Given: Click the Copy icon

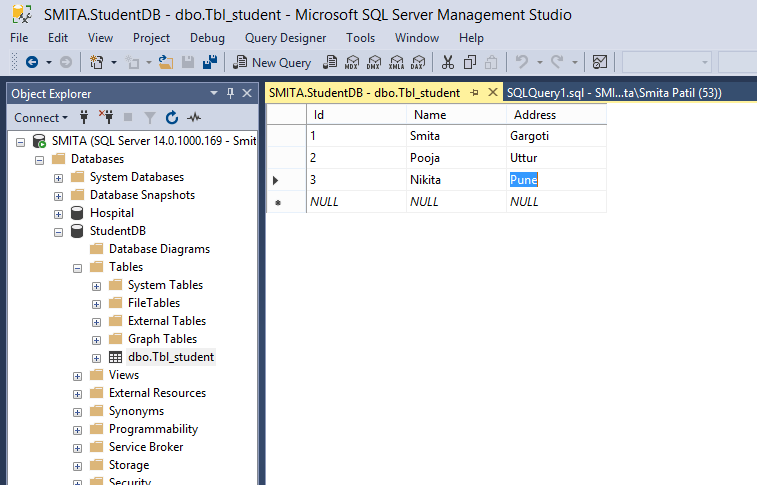Looking at the screenshot, I should pos(470,62).
